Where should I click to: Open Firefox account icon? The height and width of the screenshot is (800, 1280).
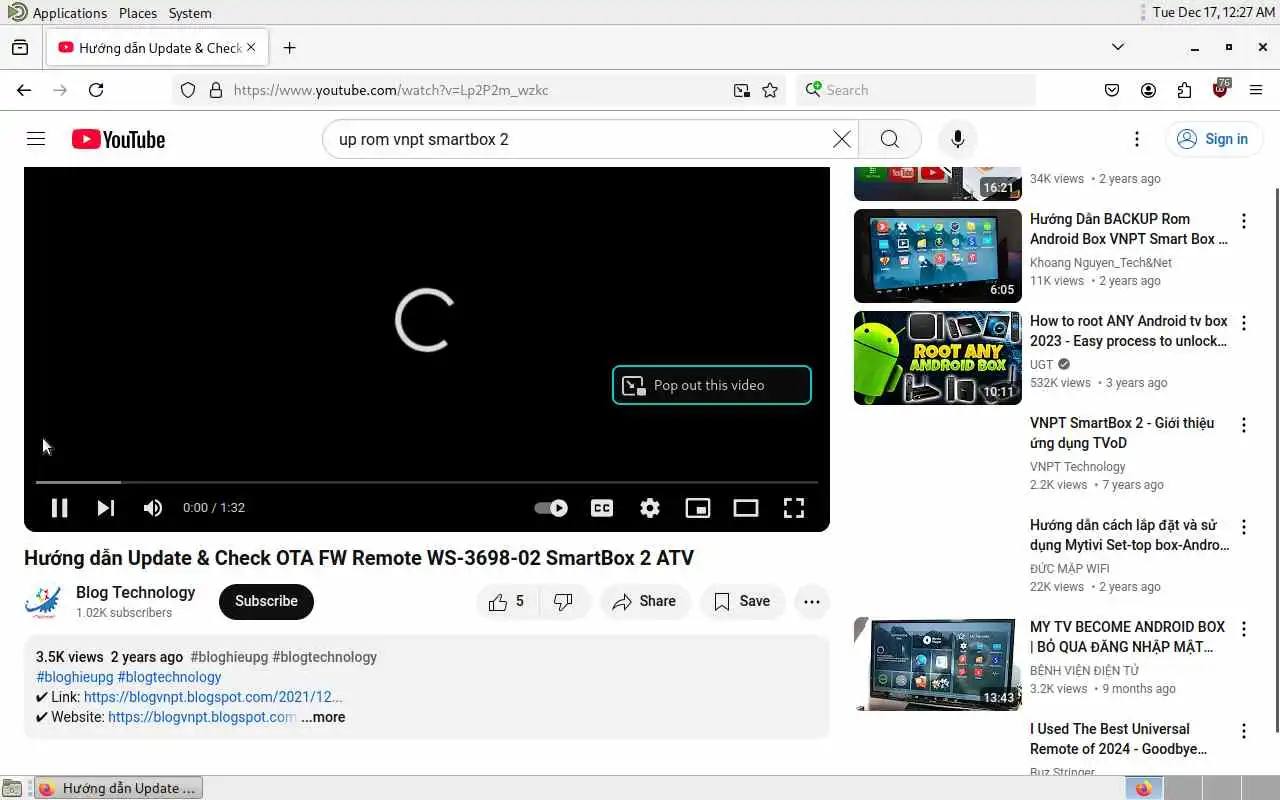pos(1148,90)
